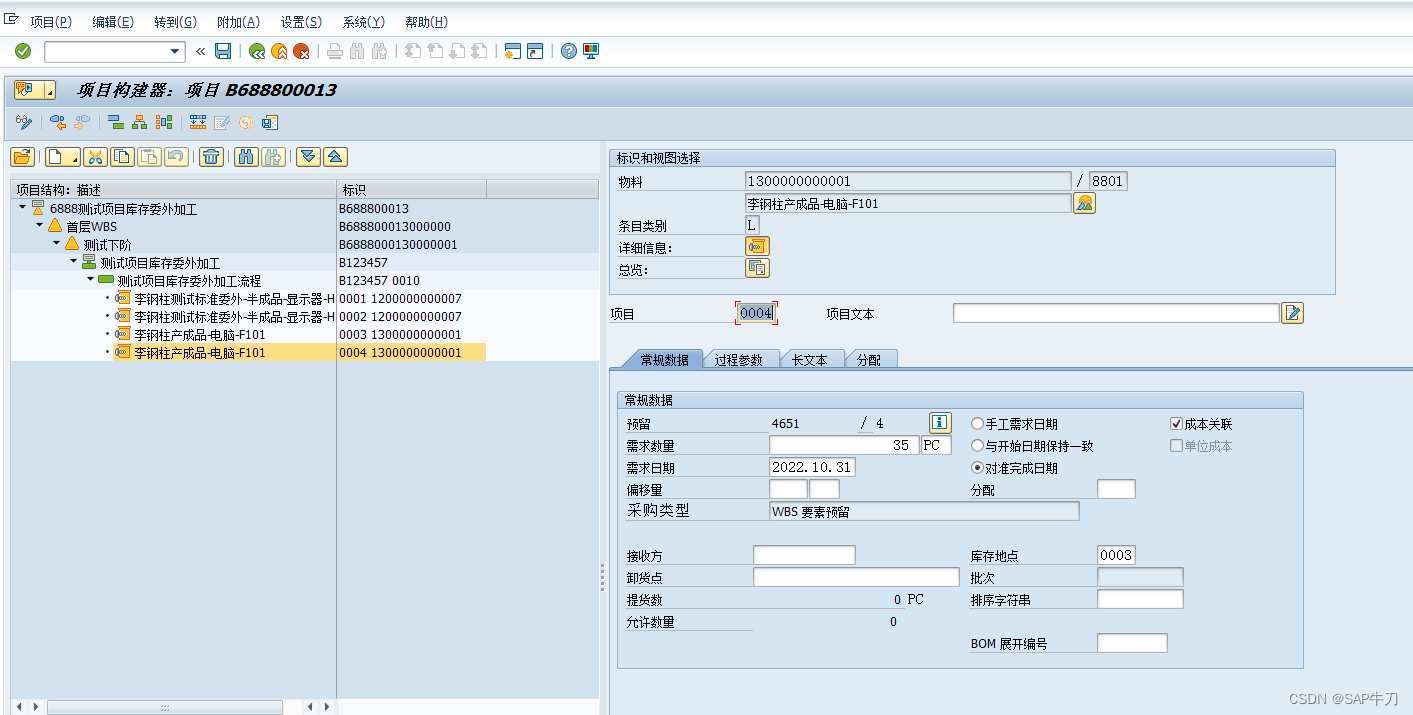Switch to the 长文本 tab

click(809, 360)
